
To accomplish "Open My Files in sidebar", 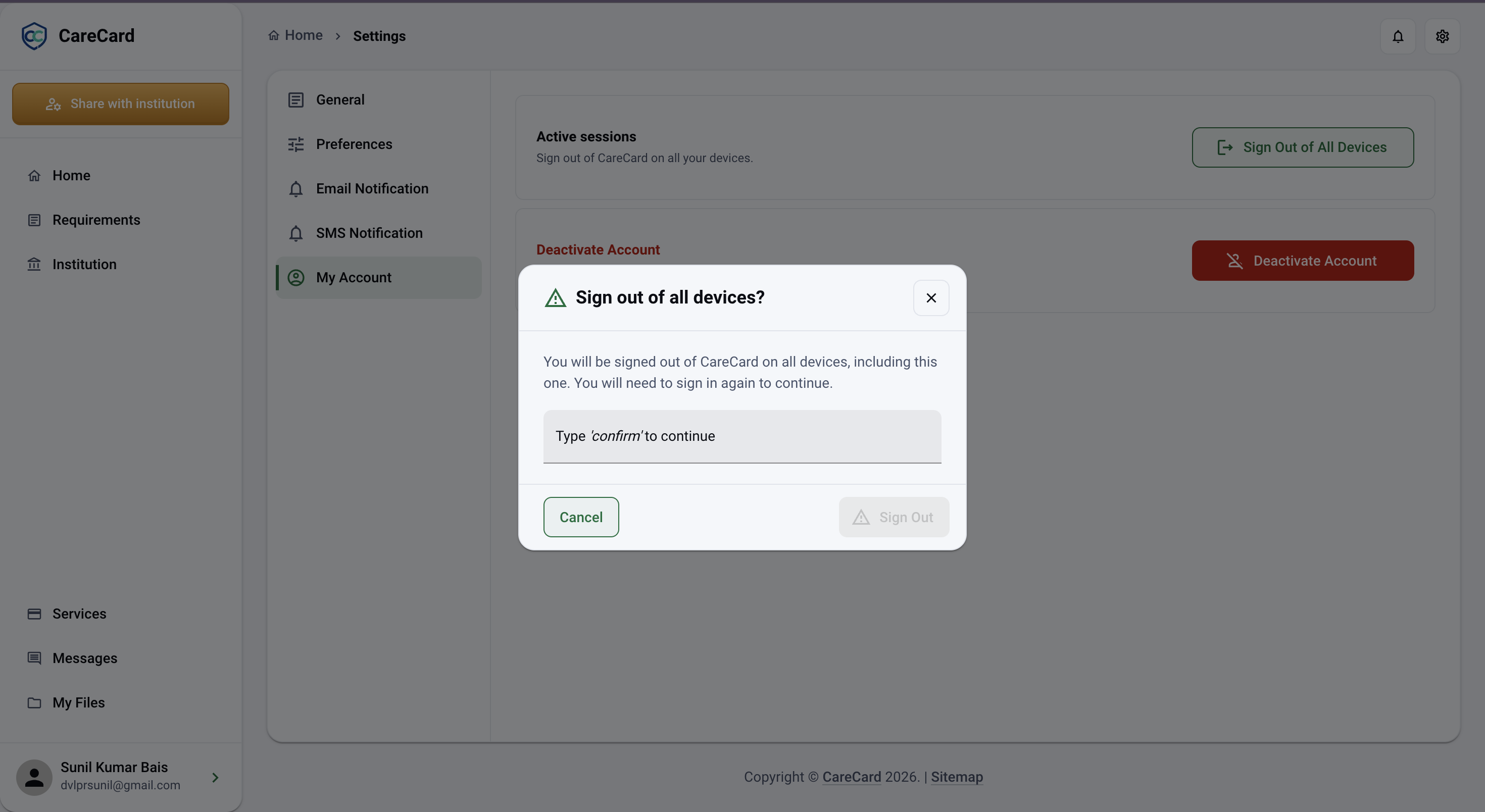I will [121, 702].
